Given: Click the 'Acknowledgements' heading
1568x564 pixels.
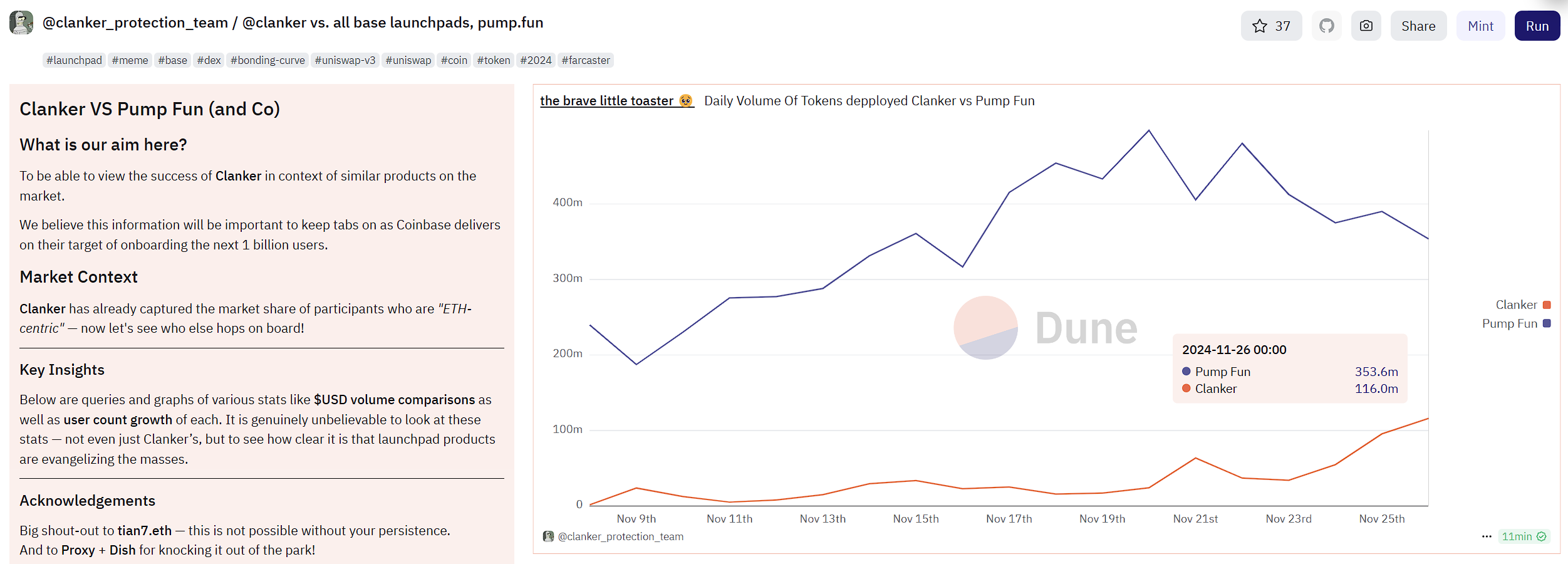Looking at the screenshot, I should (x=87, y=501).
